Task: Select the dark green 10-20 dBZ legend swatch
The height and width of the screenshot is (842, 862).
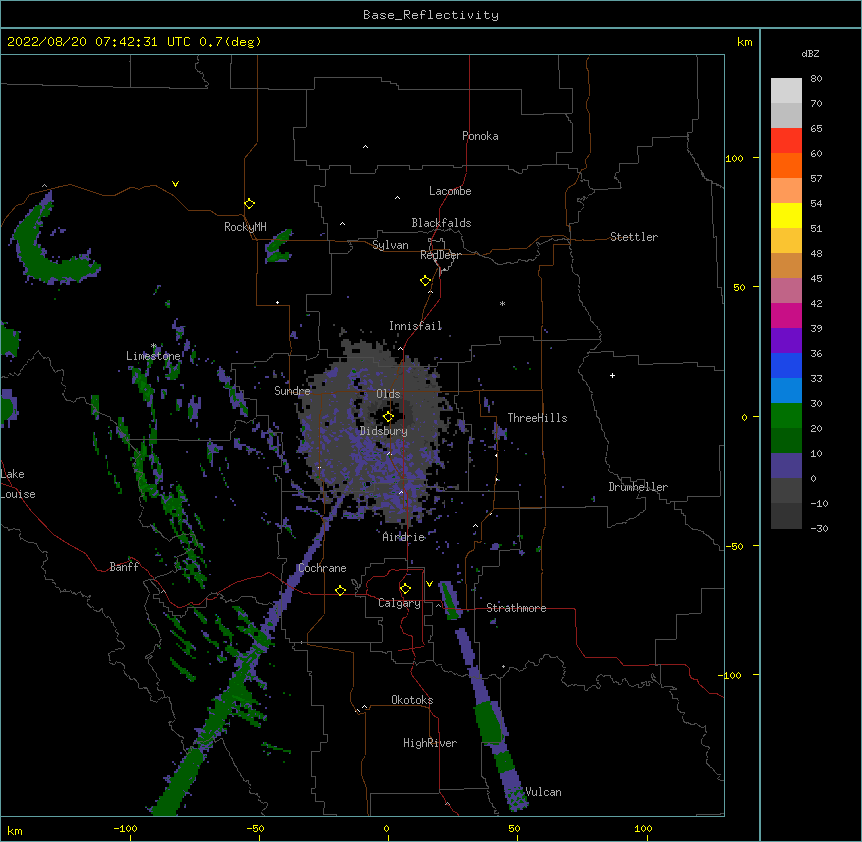Action: (786, 441)
